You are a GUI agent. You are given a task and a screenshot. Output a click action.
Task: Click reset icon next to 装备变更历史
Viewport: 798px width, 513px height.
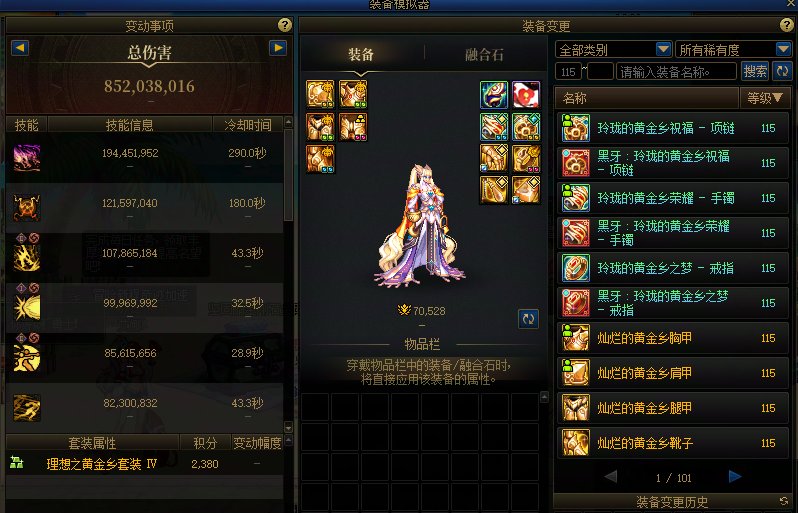(784, 502)
